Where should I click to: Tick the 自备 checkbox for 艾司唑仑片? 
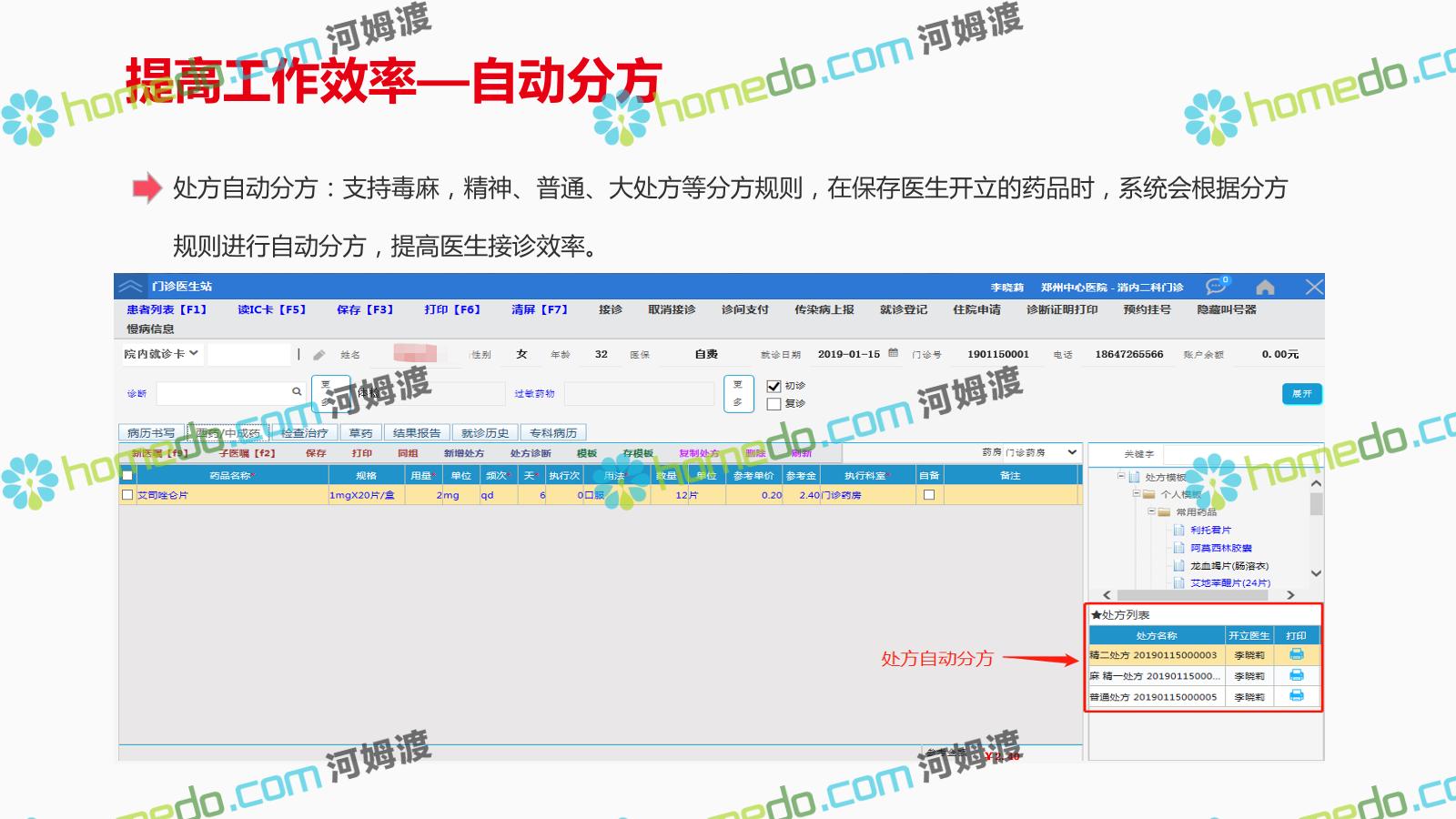[x=929, y=495]
